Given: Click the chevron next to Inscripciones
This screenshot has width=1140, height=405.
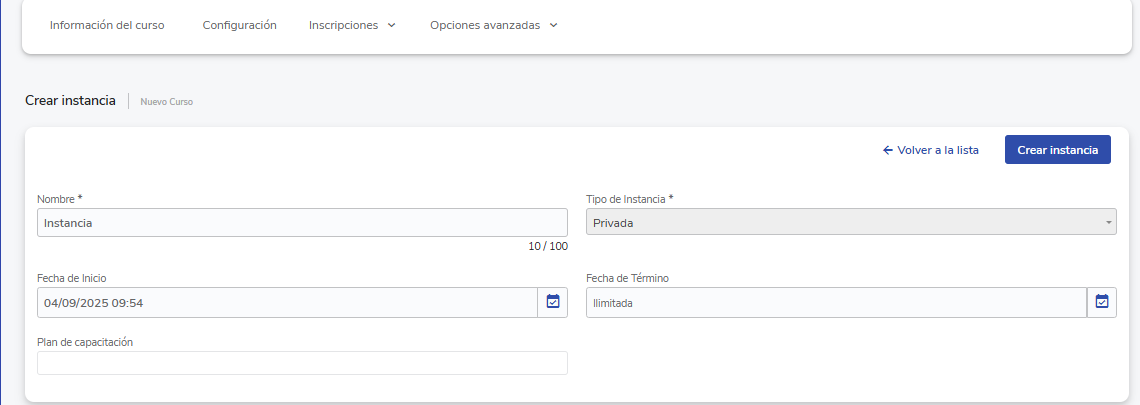Looking at the screenshot, I should tap(391, 26).
